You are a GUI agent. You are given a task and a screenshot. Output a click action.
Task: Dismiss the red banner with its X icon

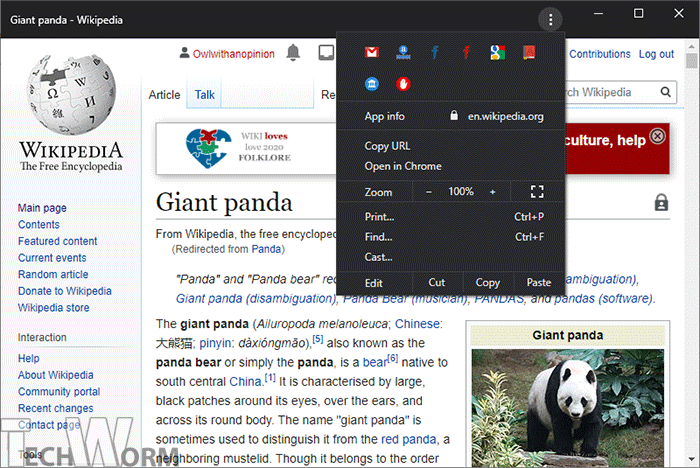pyautogui.click(x=657, y=136)
